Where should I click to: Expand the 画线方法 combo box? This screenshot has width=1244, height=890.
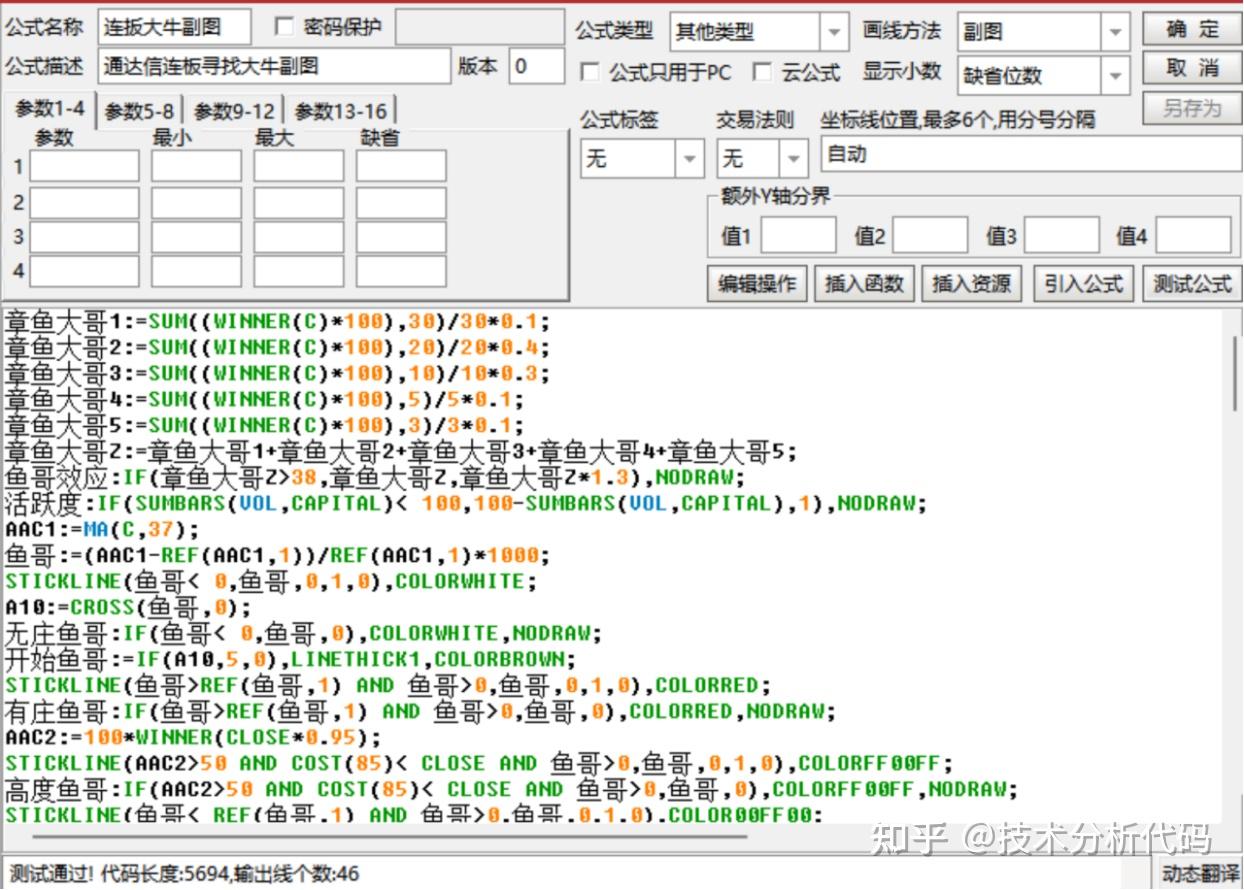point(1116,32)
